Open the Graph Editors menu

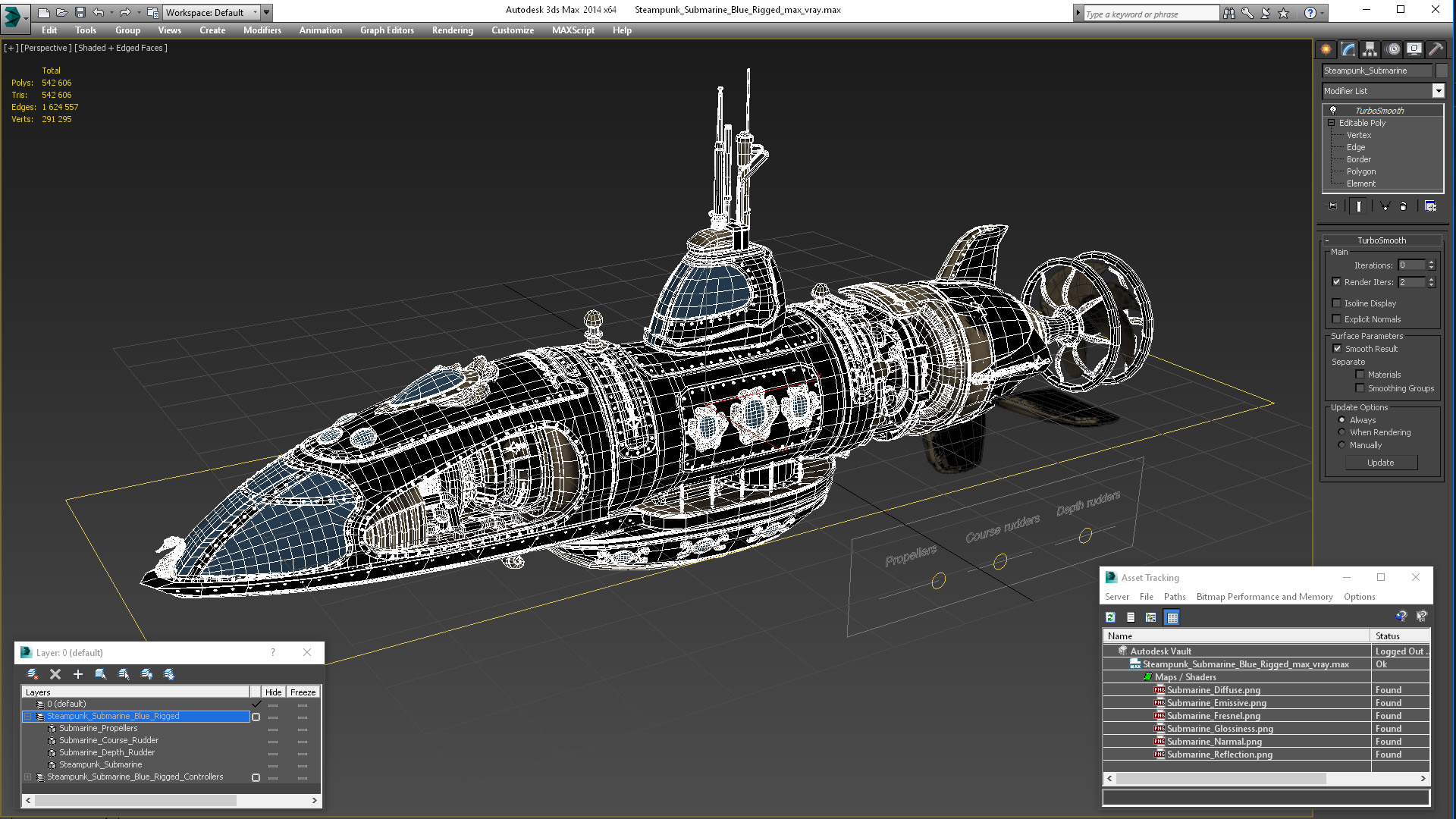pyautogui.click(x=387, y=30)
